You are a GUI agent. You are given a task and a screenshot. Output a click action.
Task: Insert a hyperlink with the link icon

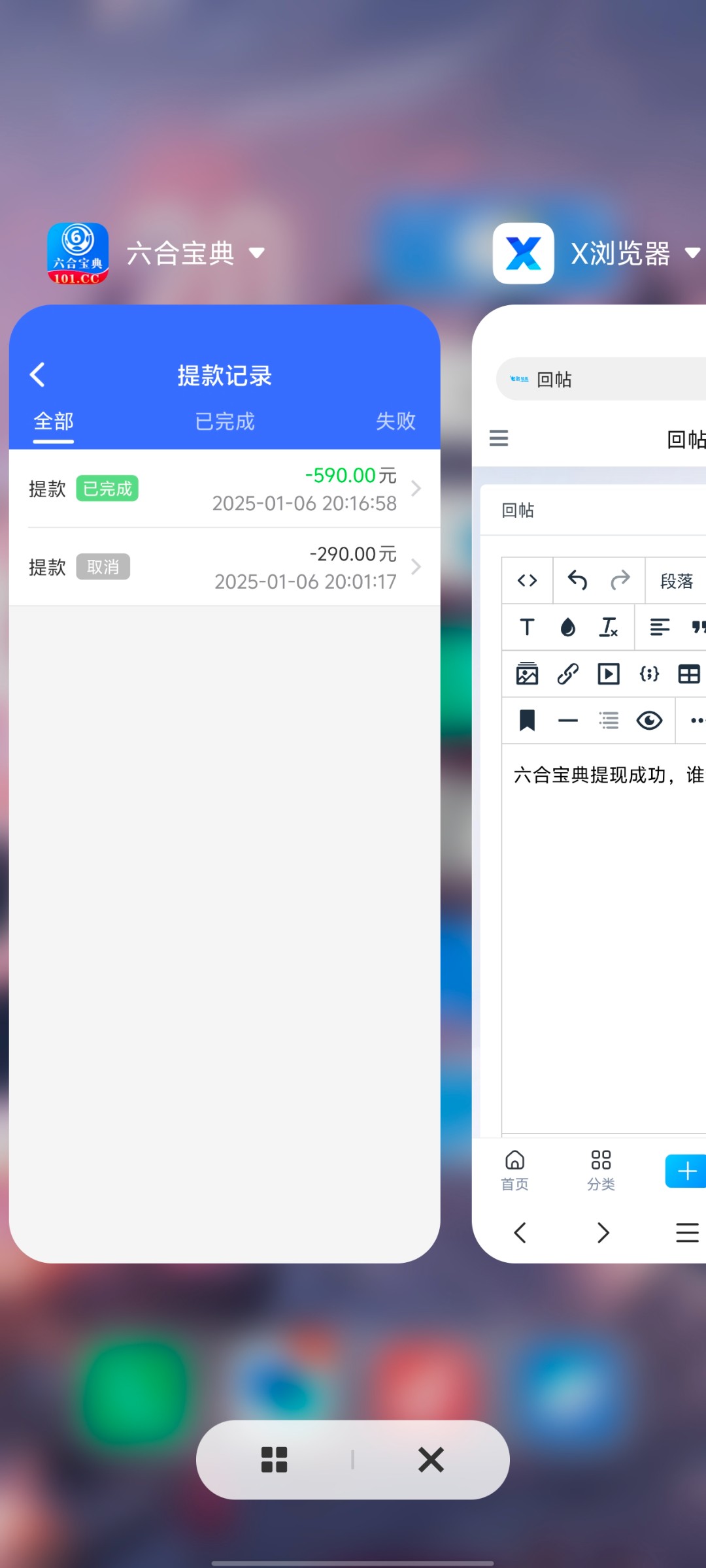pyautogui.click(x=567, y=674)
